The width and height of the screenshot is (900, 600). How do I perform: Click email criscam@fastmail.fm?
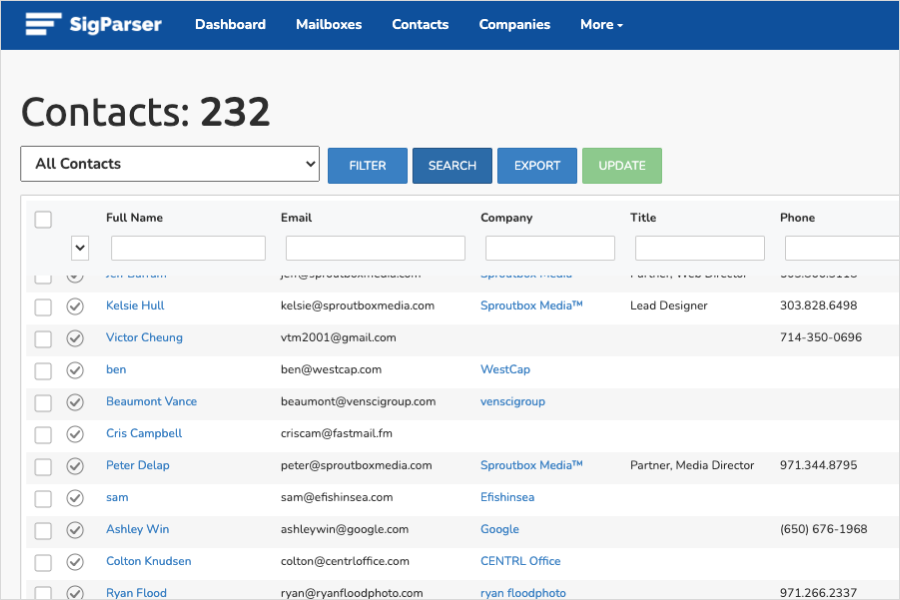click(336, 433)
